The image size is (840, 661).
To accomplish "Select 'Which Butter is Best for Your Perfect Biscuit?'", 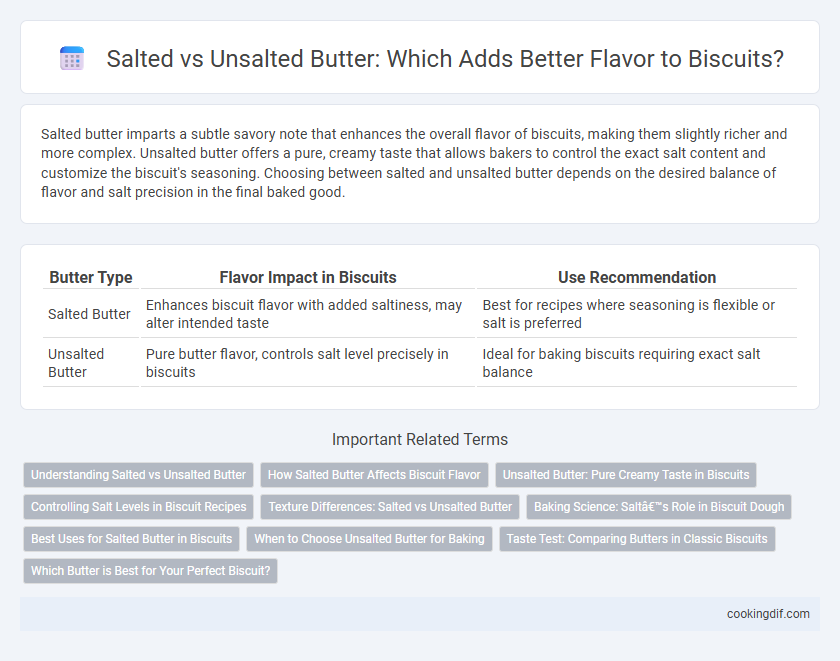I will (151, 571).
